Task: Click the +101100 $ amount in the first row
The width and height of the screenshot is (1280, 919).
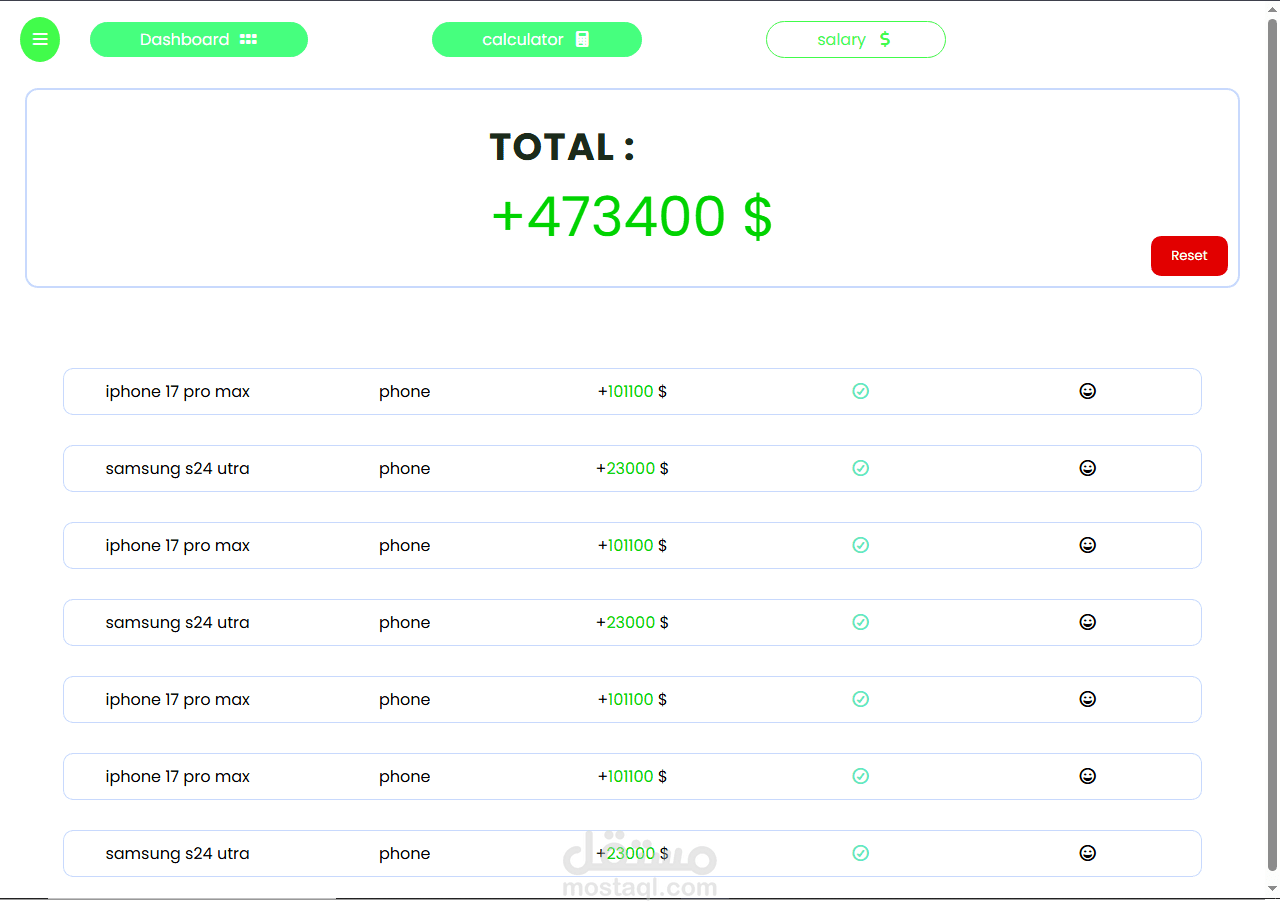Action: (632, 392)
